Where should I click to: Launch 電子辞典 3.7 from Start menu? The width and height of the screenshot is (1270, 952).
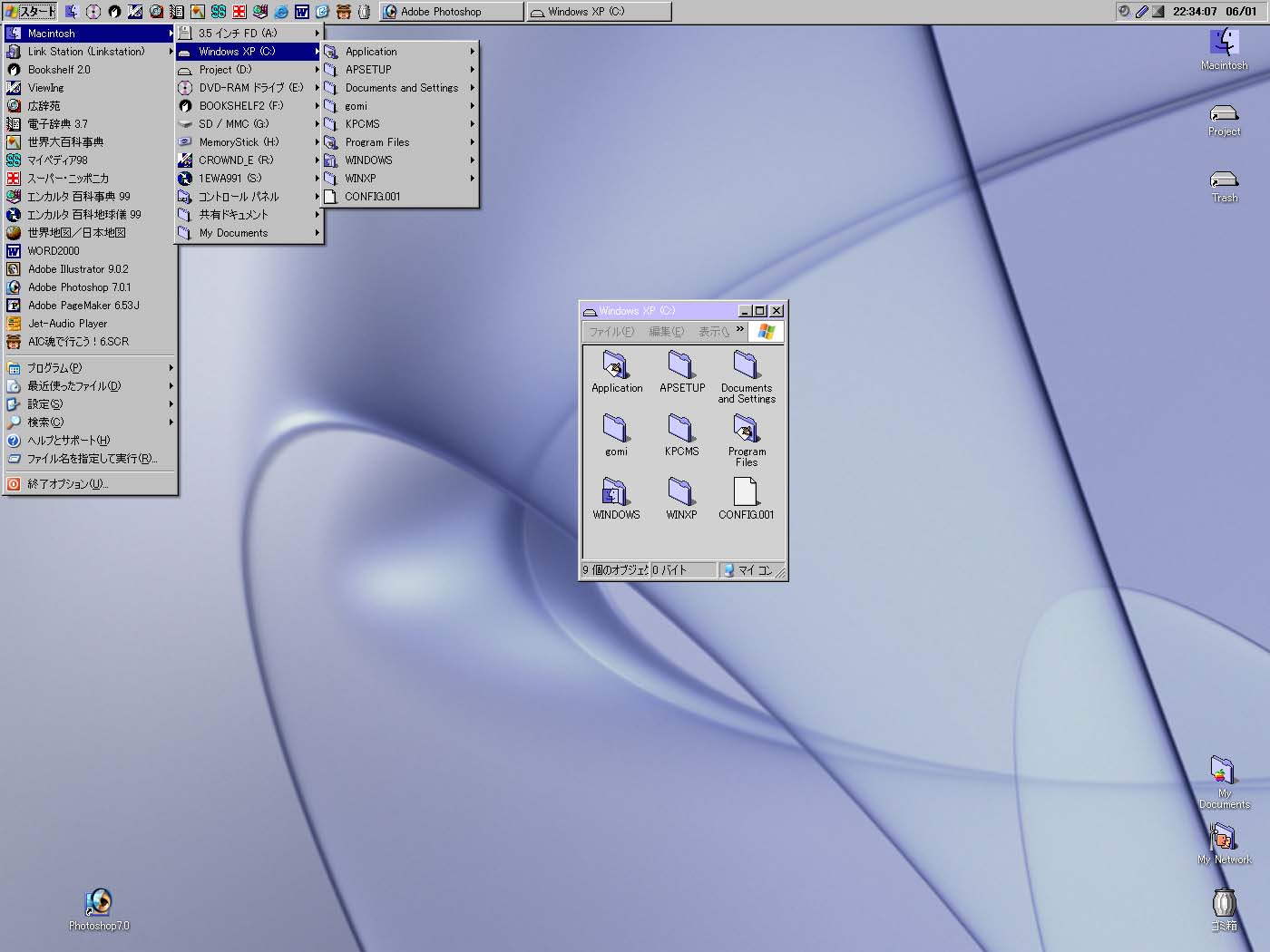pos(89,123)
